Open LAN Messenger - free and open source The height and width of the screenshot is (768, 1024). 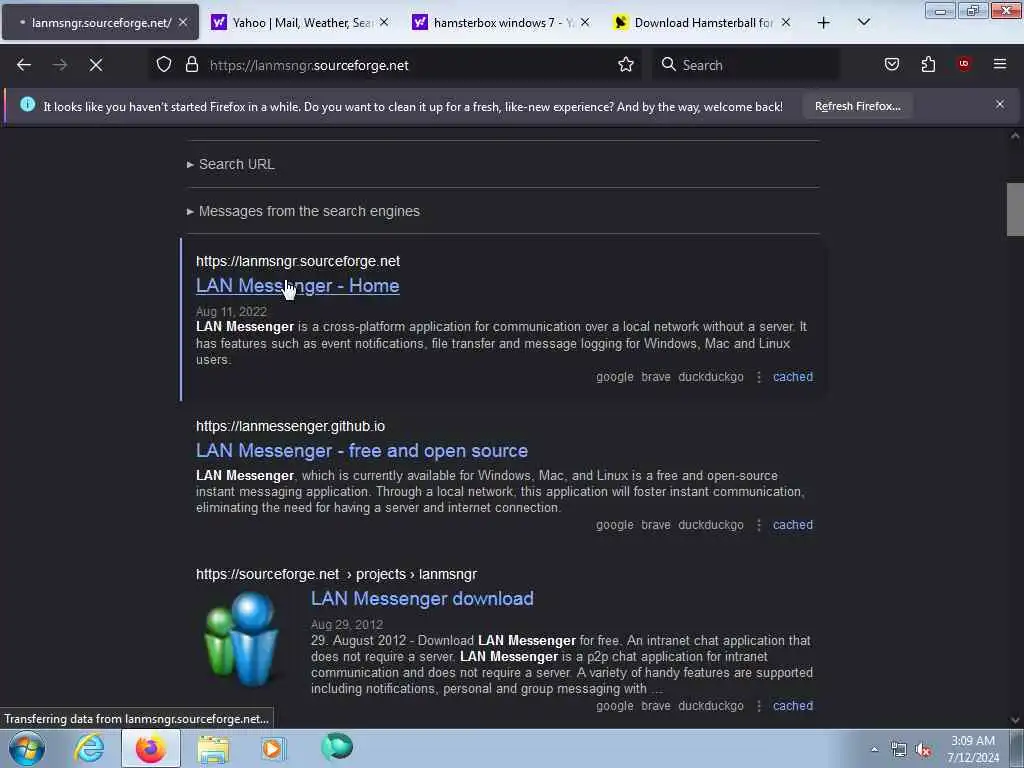362,451
